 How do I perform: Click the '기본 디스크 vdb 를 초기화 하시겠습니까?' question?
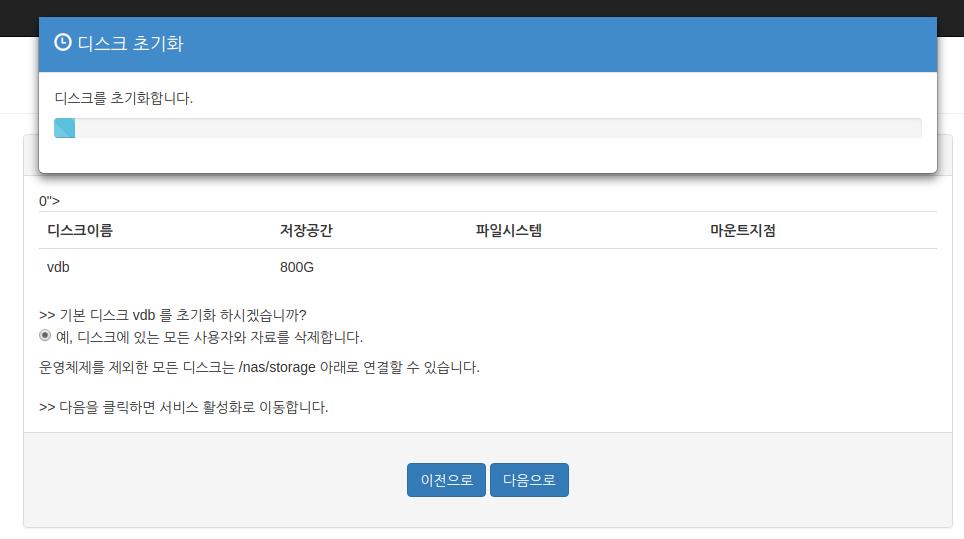pos(173,315)
